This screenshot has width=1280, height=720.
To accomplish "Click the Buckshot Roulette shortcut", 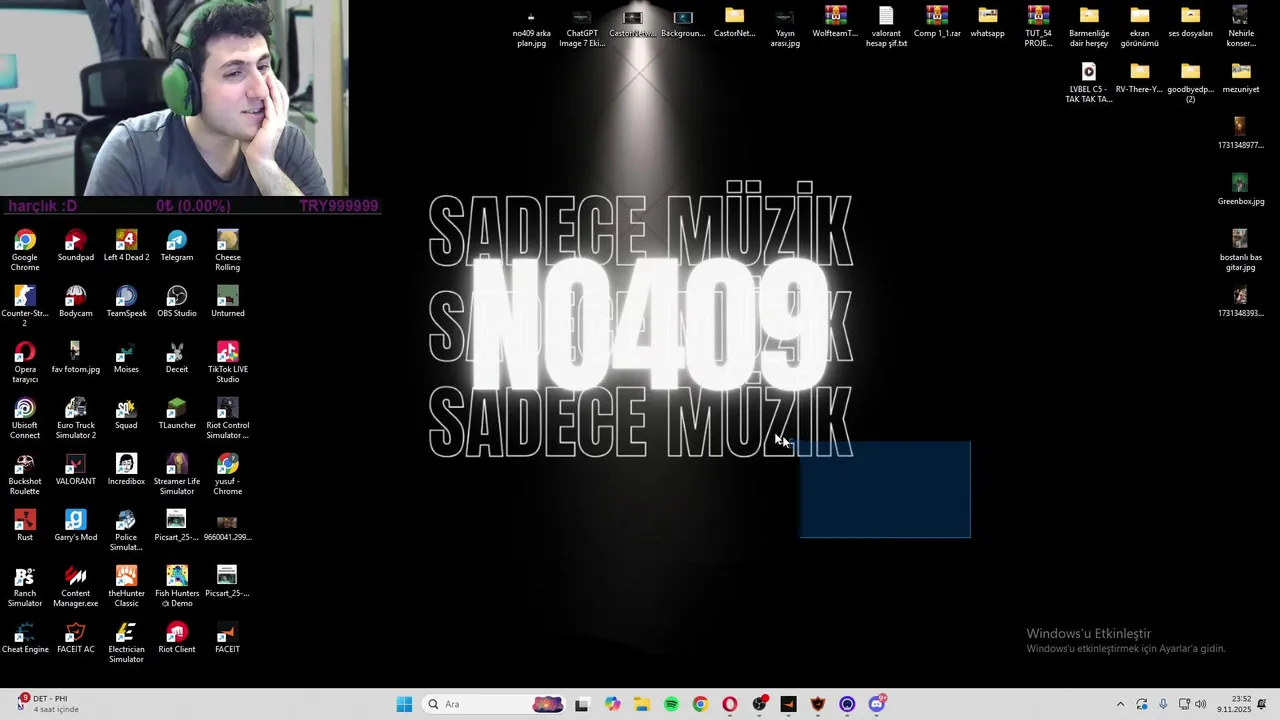I will click(25, 474).
